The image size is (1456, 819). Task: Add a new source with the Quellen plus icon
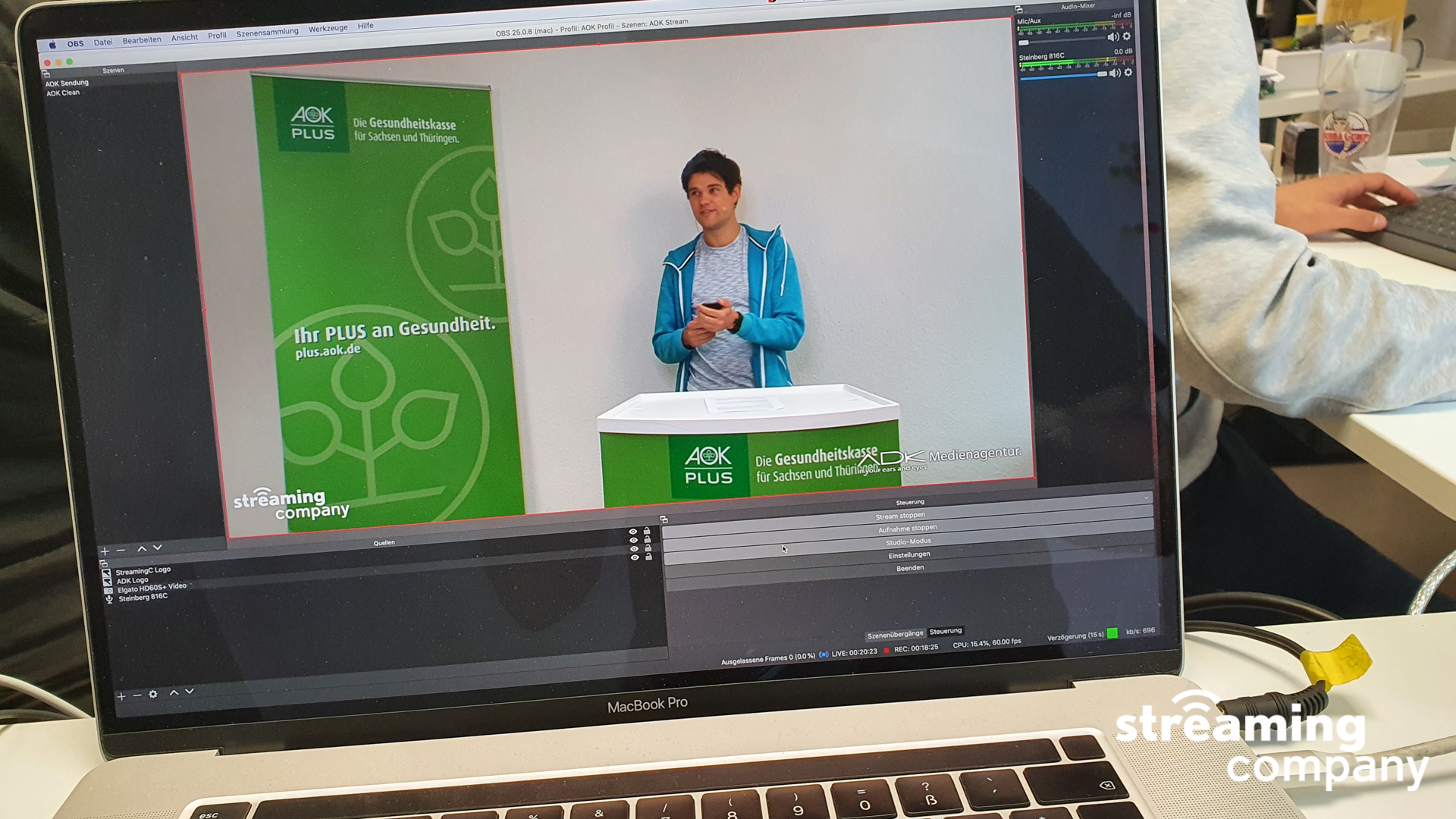(121, 696)
